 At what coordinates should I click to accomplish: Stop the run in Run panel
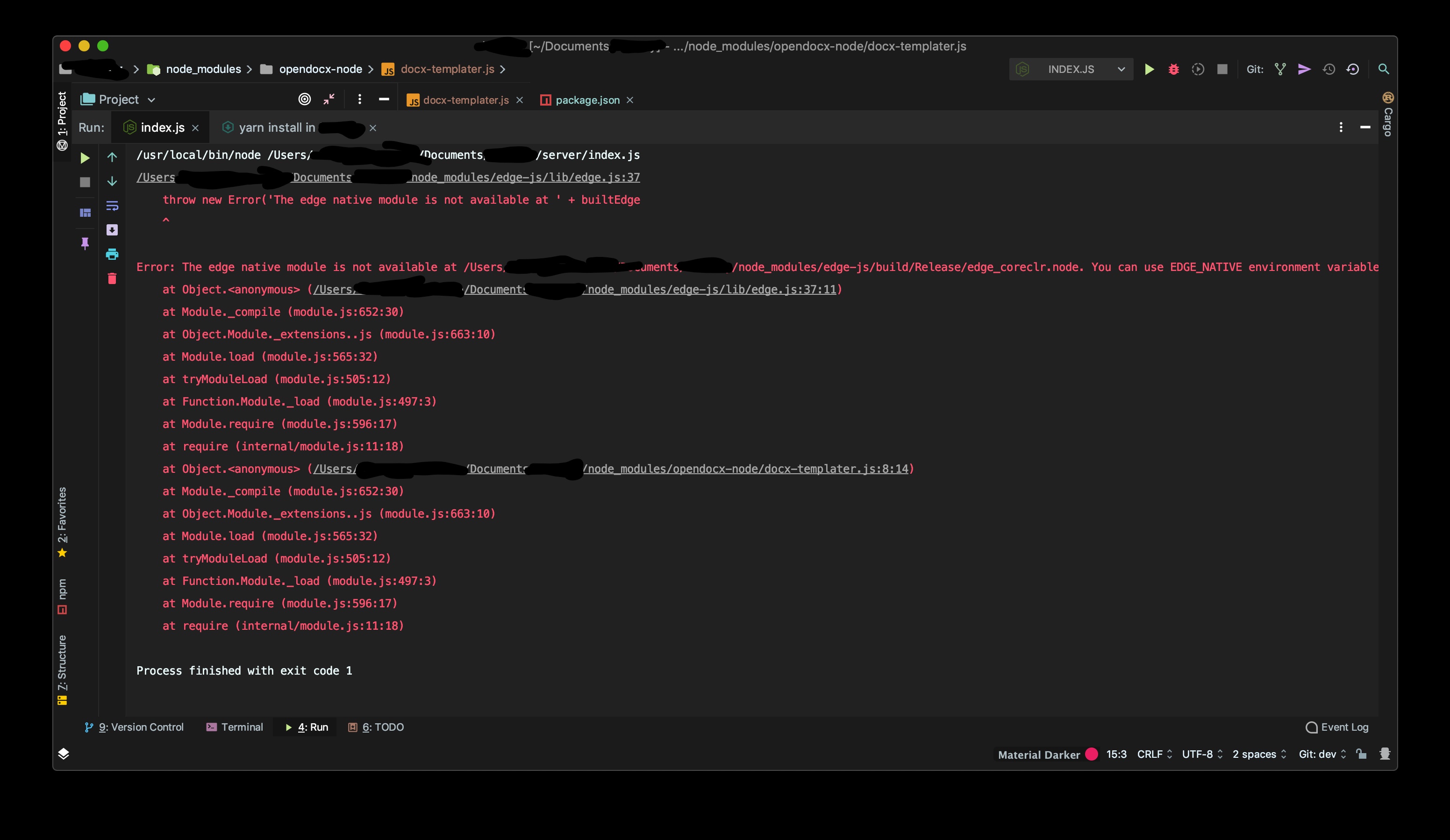[x=85, y=182]
